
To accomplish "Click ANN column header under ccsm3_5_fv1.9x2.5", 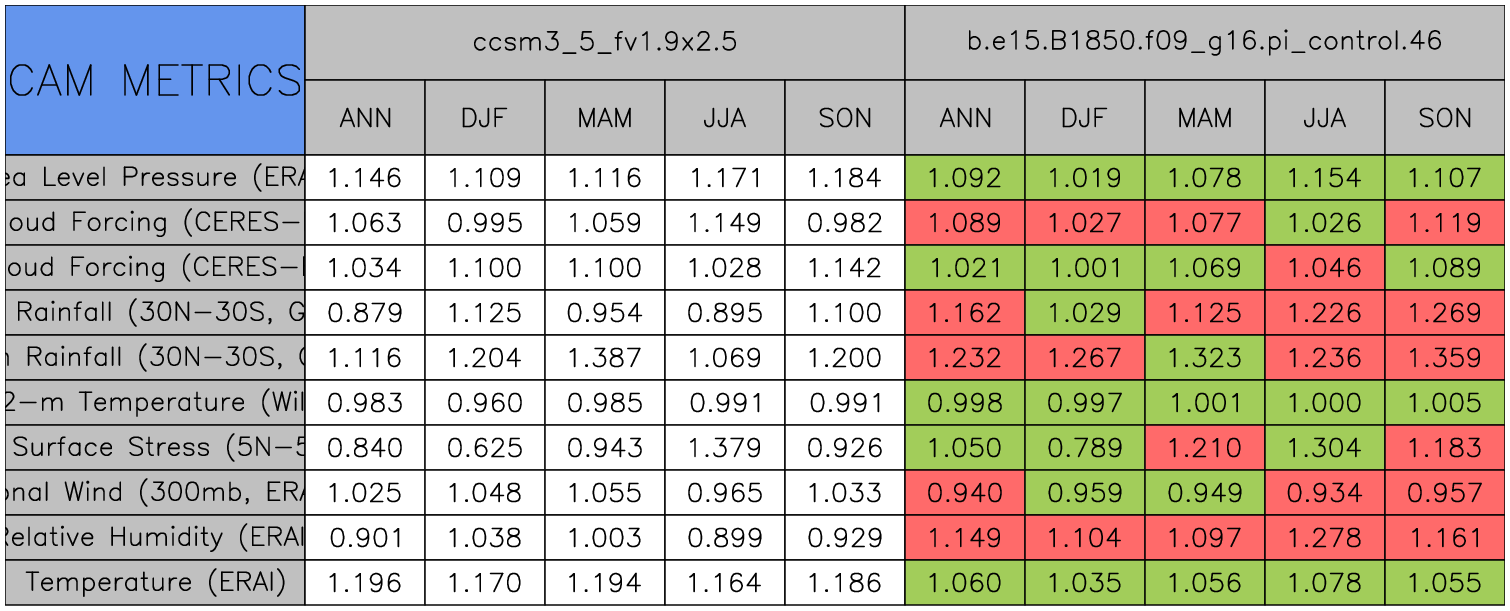I will pyautogui.click(x=365, y=118).
